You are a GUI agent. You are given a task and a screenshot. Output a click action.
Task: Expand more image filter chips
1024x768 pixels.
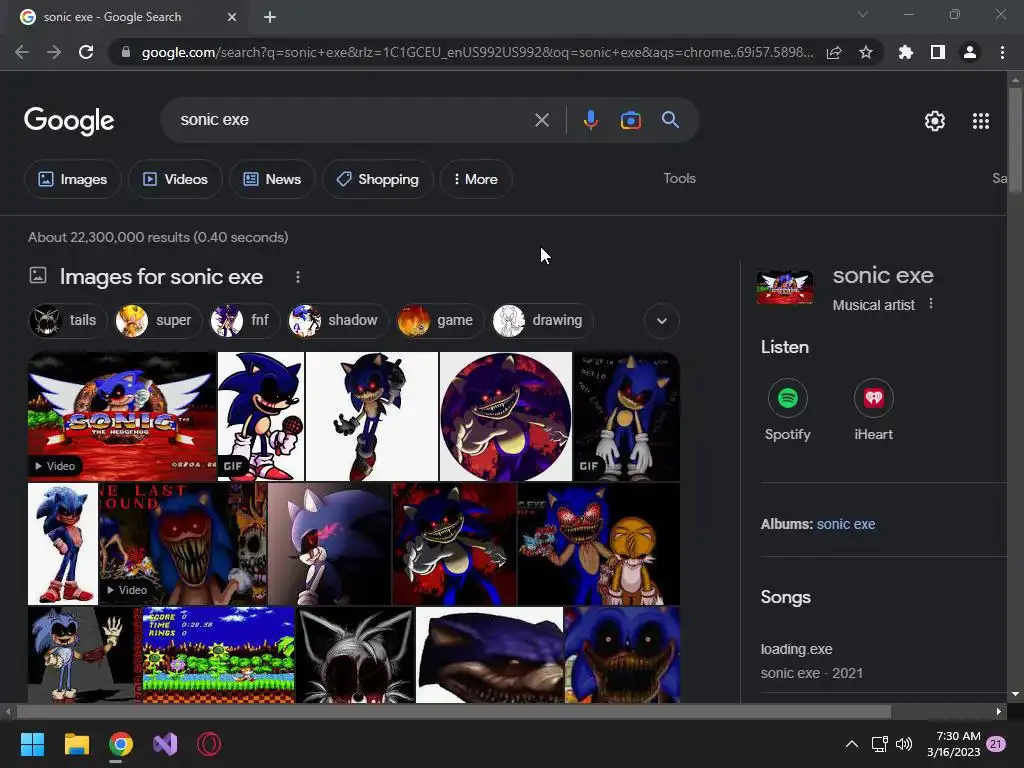(x=662, y=321)
